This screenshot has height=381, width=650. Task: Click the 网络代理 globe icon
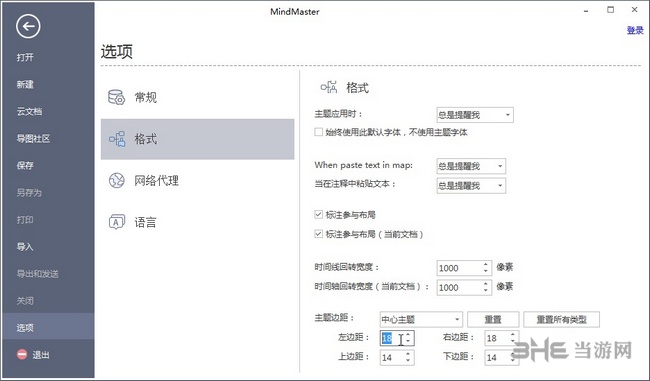click(116, 180)
